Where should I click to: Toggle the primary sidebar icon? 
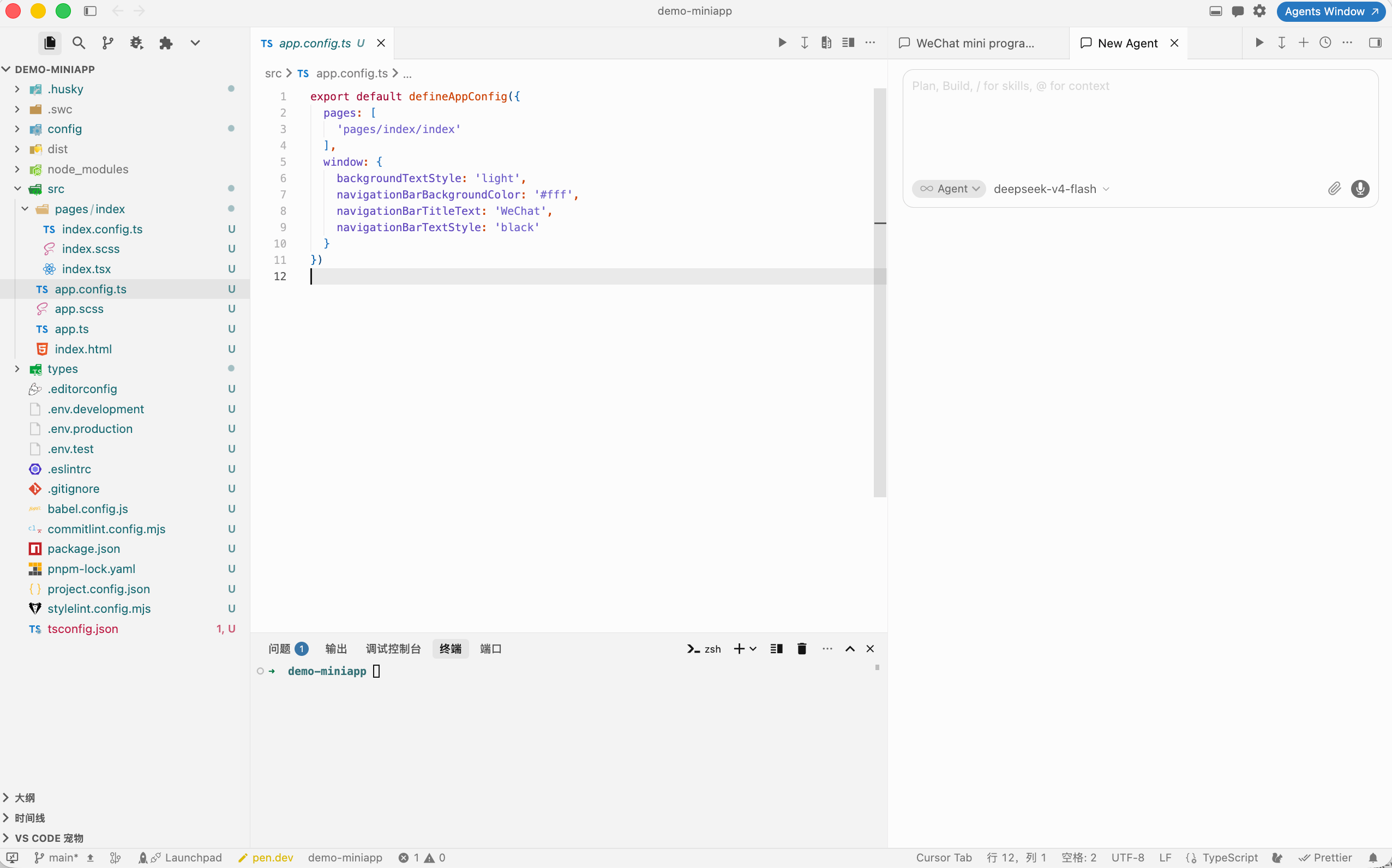(x=90, y=11)
